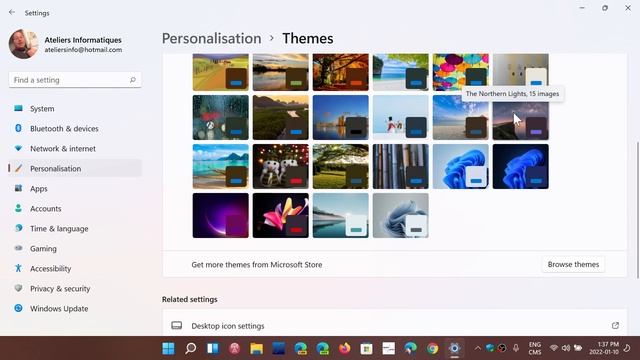640x360 pixels.
Task: Click the Settings gear taskbar icon
Action: tap(454, 348)
